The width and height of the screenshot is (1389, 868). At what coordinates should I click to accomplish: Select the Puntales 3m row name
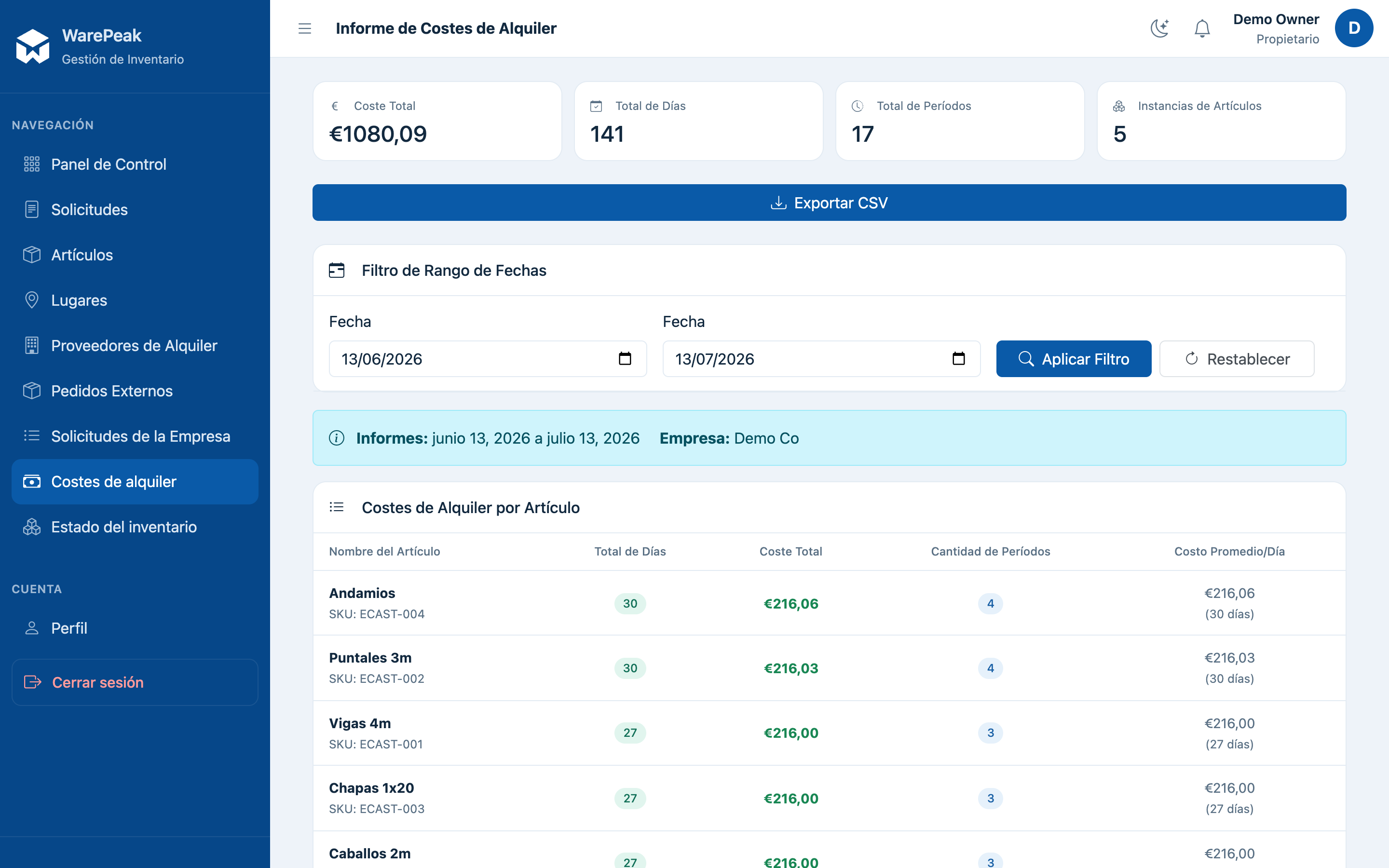click(x=370, y=658)
